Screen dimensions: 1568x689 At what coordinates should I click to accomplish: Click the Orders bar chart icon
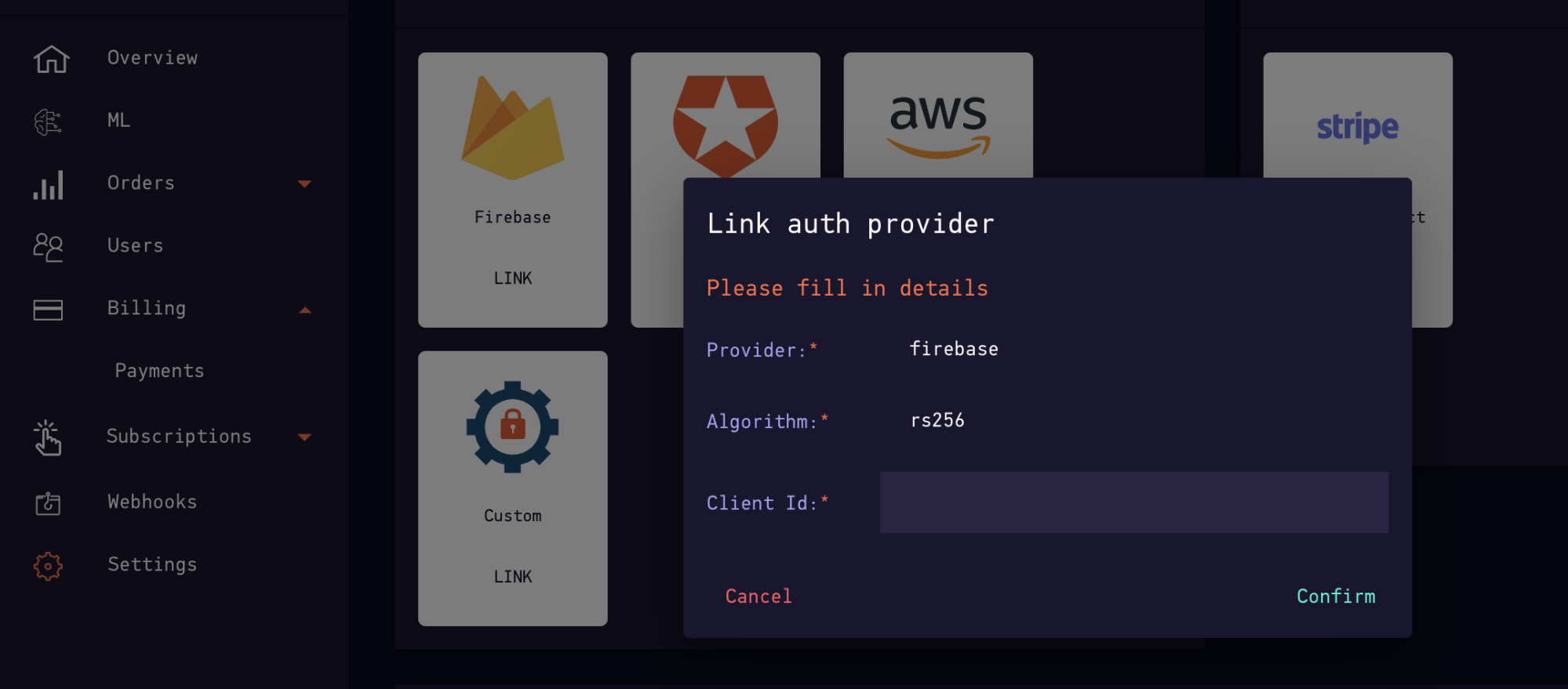click(48, 185)
